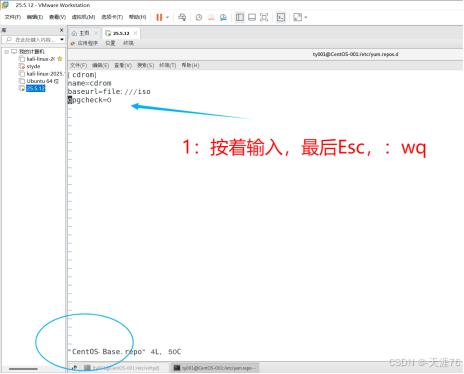Click the Stretch Guest view icon
This screenshot has height=374, width=464.
(297, 17)
